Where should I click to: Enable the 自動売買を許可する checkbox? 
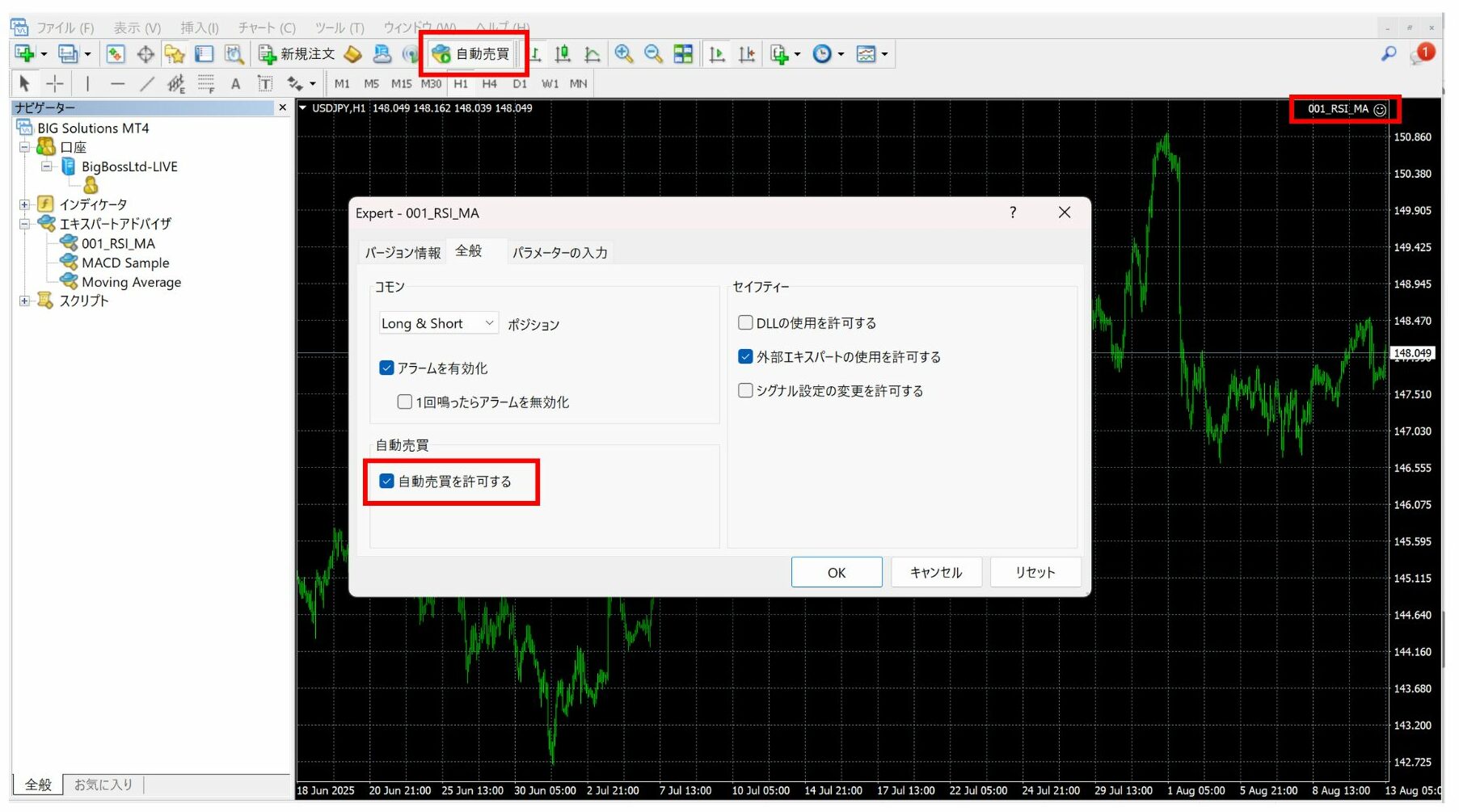pyautogui.click(x=386, y=481)
